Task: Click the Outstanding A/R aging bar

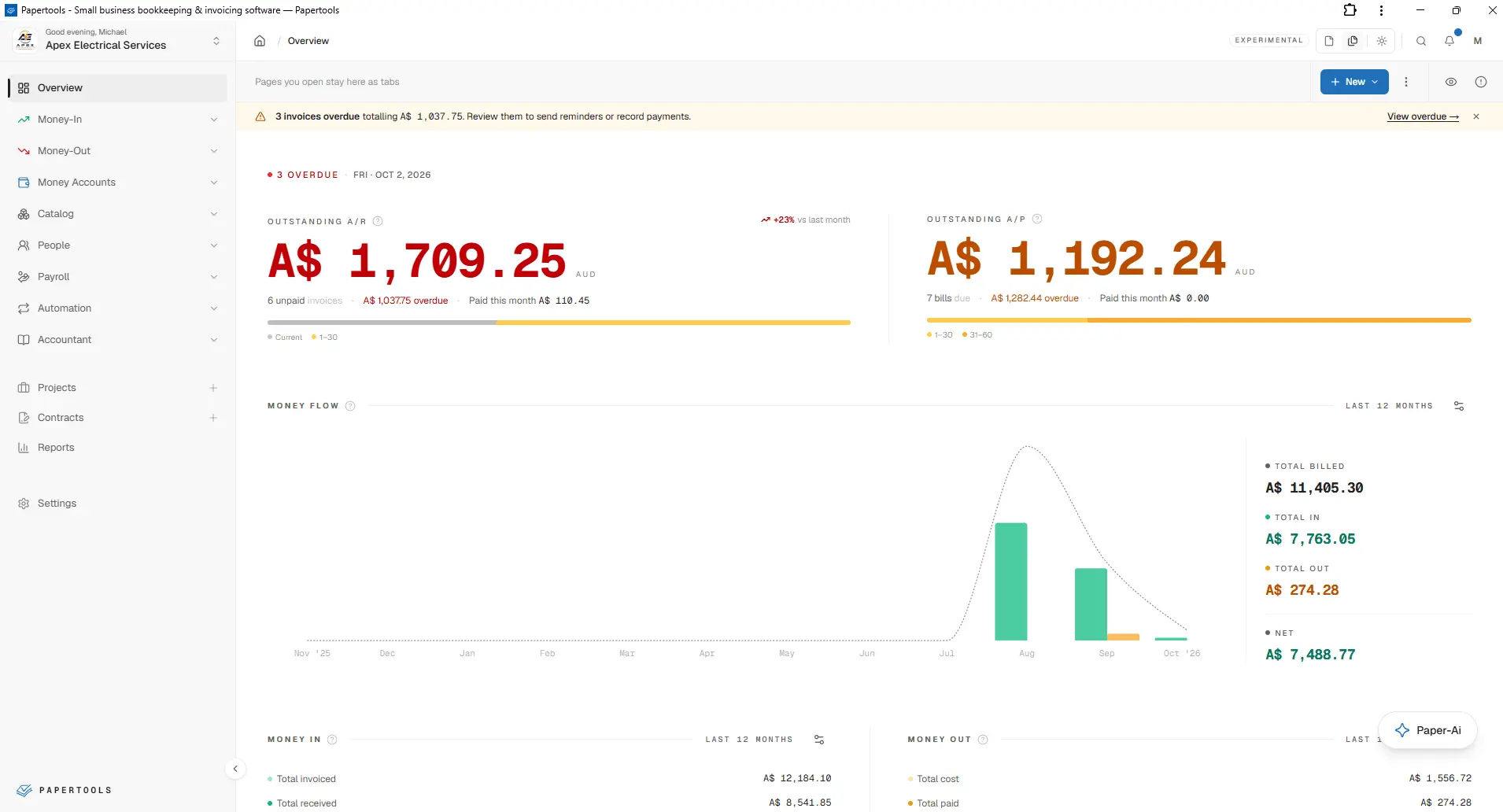Action: click(559, 323)
